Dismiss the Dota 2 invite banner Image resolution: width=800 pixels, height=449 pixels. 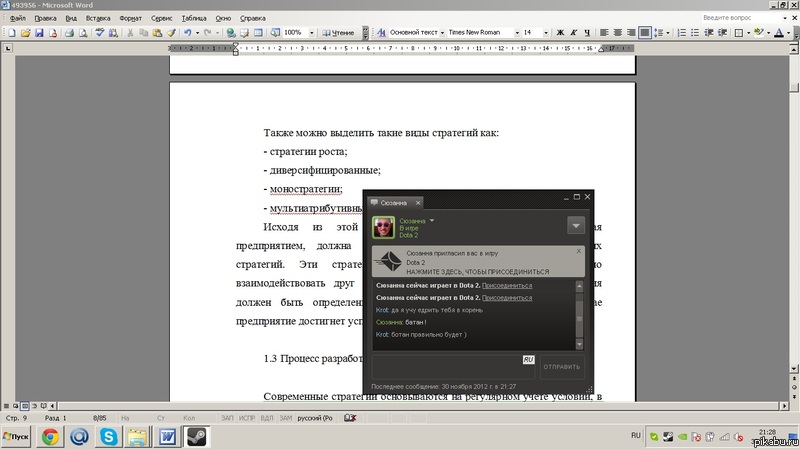click(x=579, y=251)
